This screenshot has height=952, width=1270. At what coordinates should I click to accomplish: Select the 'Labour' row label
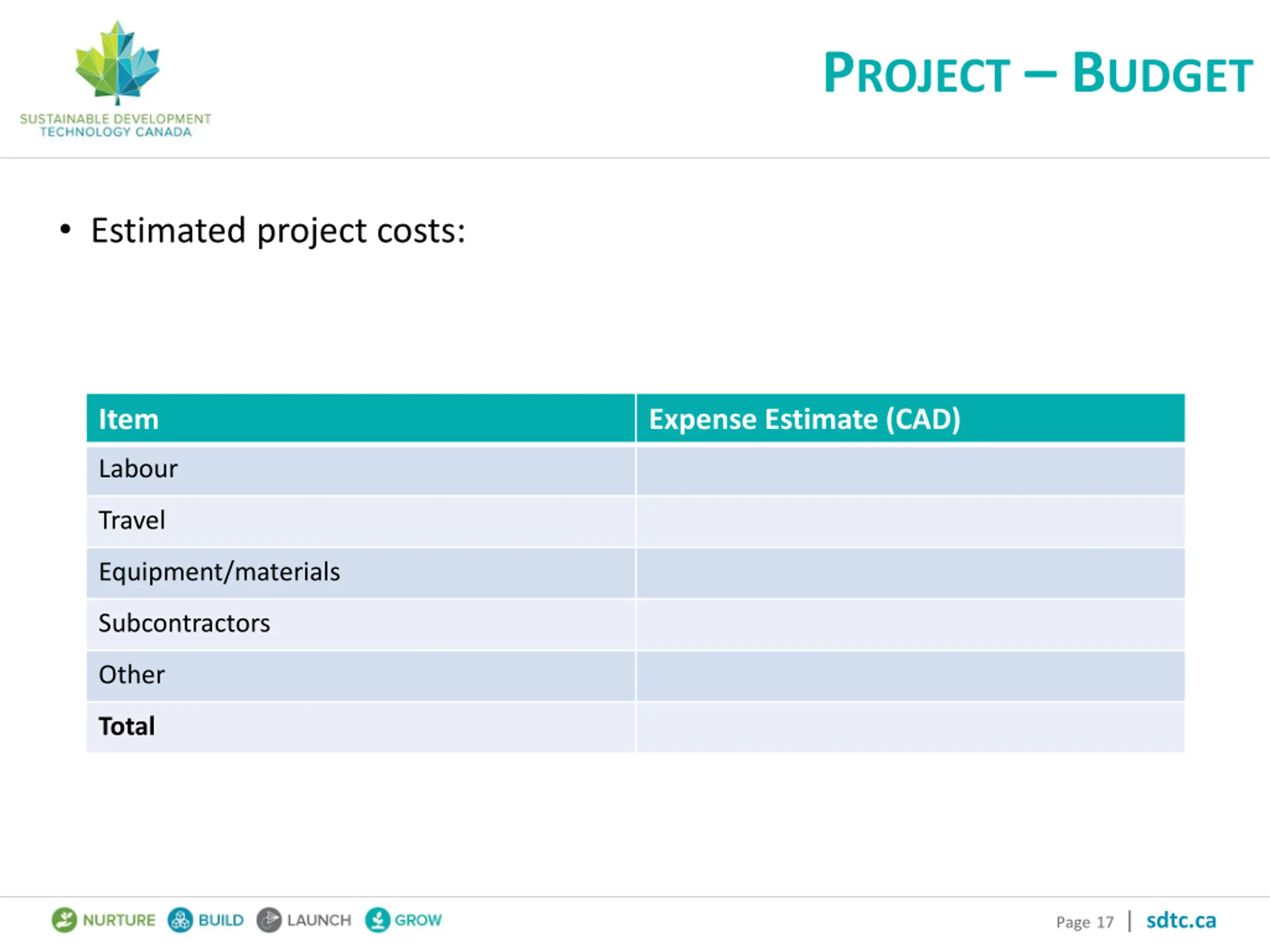pyautogui.click(x=138, y=469)
